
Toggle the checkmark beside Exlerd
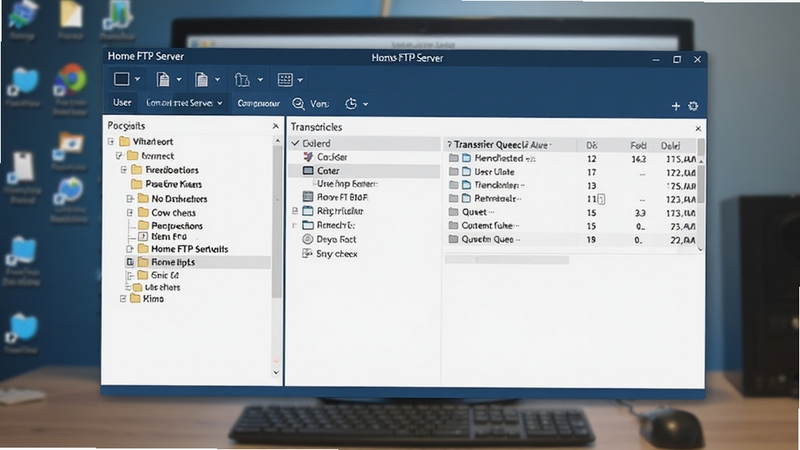click(295, 143)
